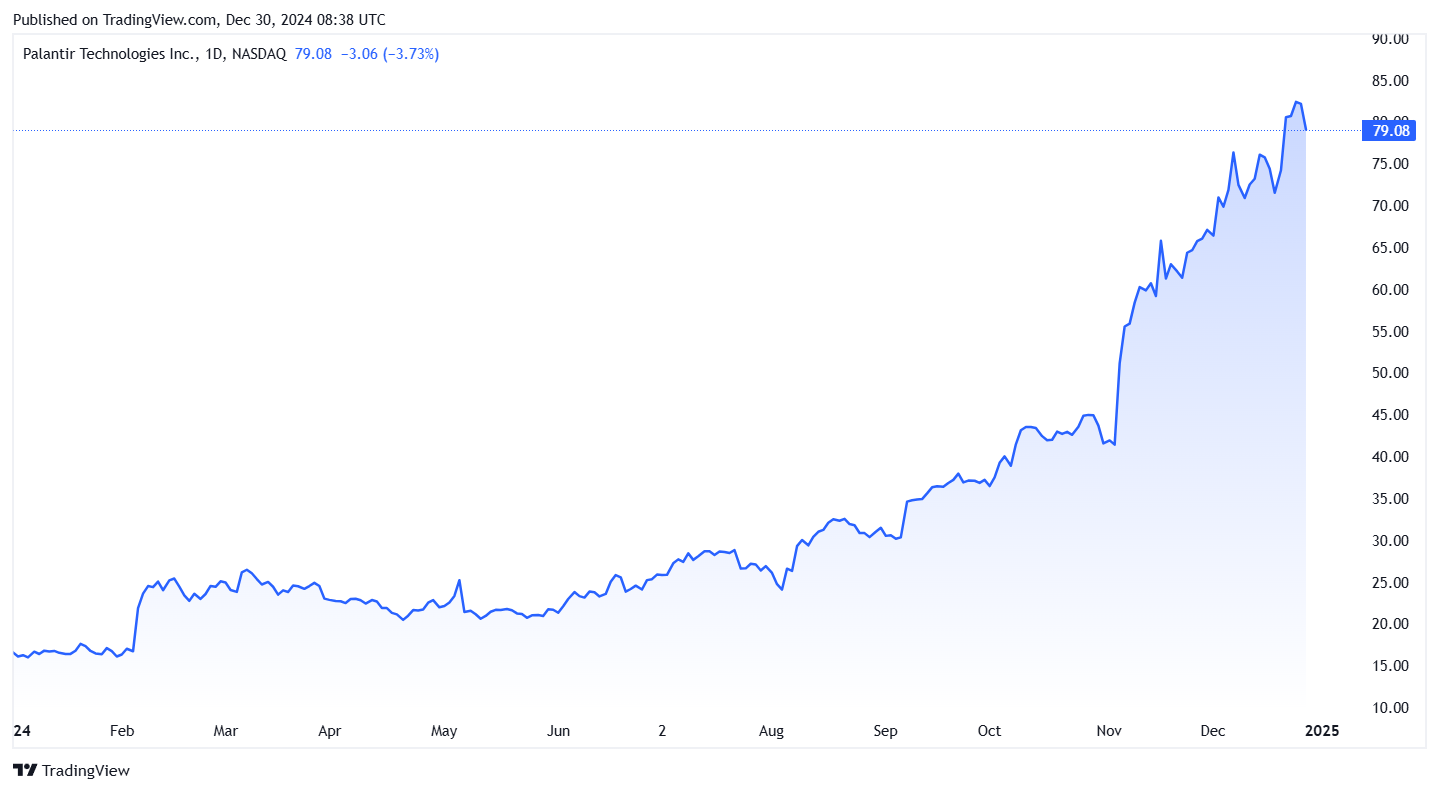
Task: Click the 2 date label after Jun
Action: pyautogui.click(x=662, y=731)
